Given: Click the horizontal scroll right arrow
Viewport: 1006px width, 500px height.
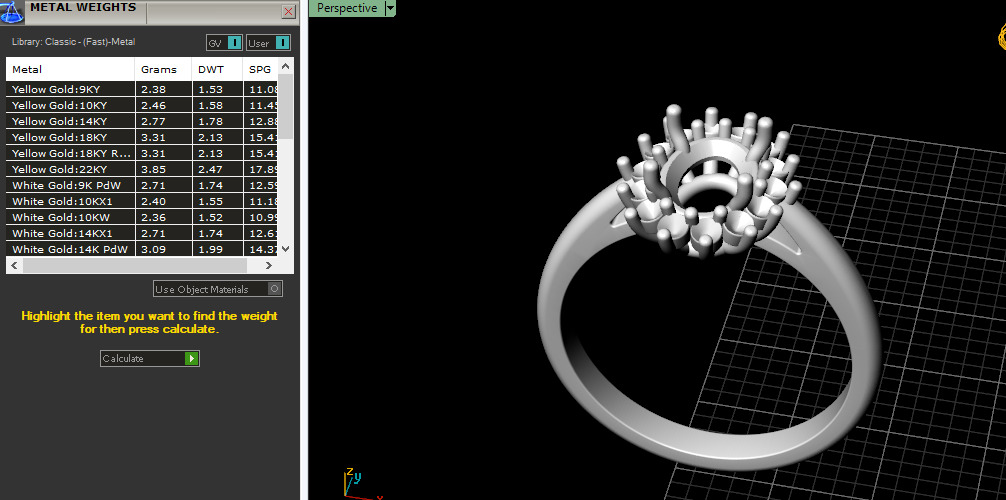Looking at the screenshot, I should pyautogui.click(x=269, y=265).
